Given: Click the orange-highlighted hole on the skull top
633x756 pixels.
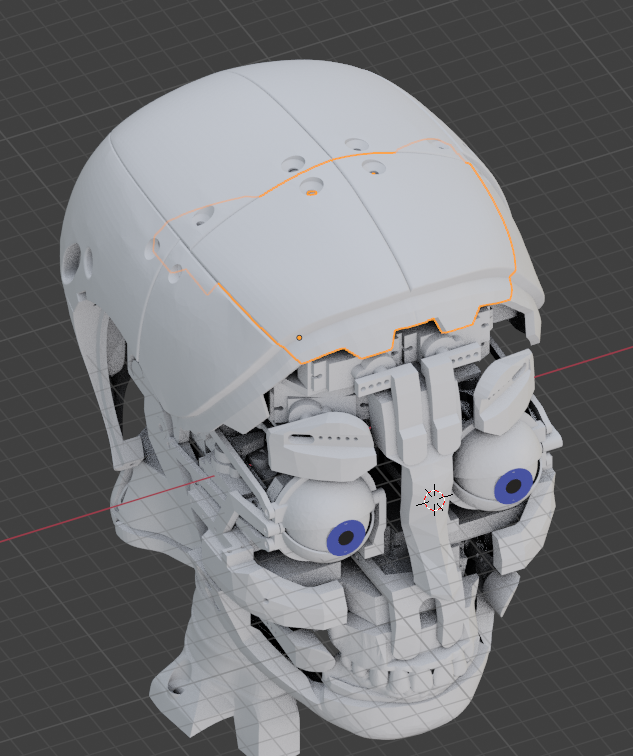Looking at the screenshot, I should click(x=313, y=186).
